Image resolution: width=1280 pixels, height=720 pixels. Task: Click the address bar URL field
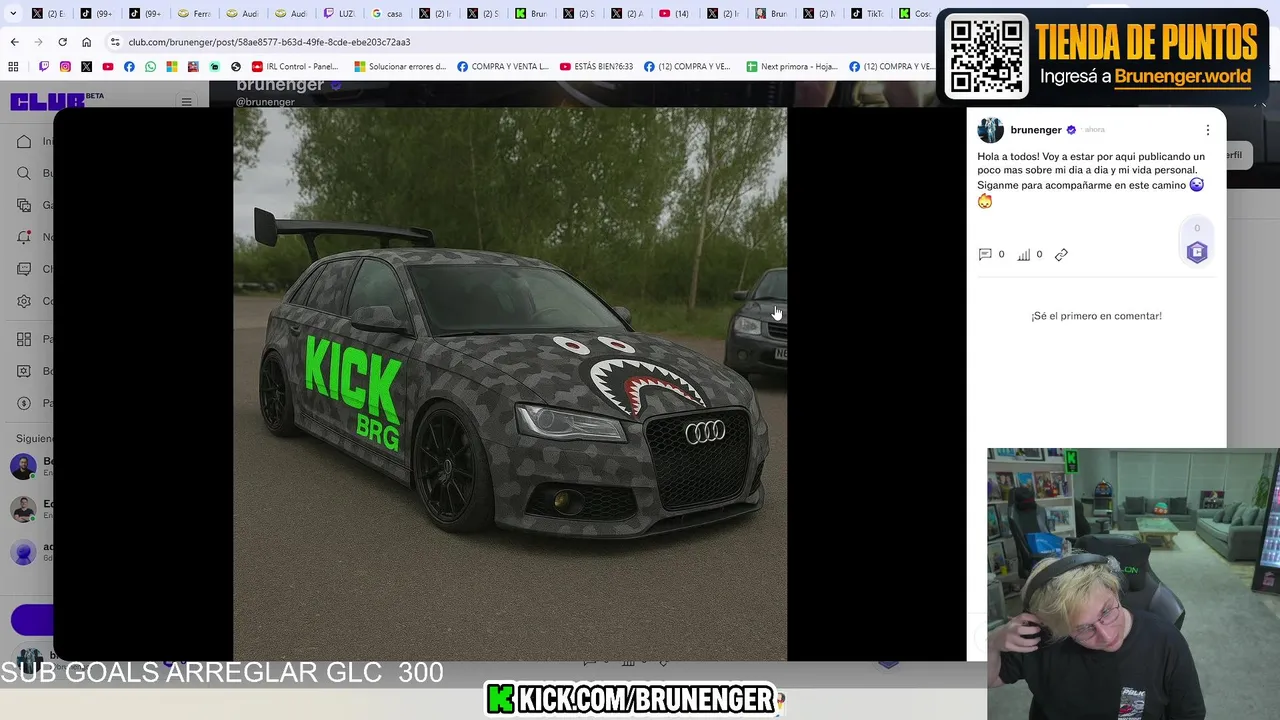(520, 42)
